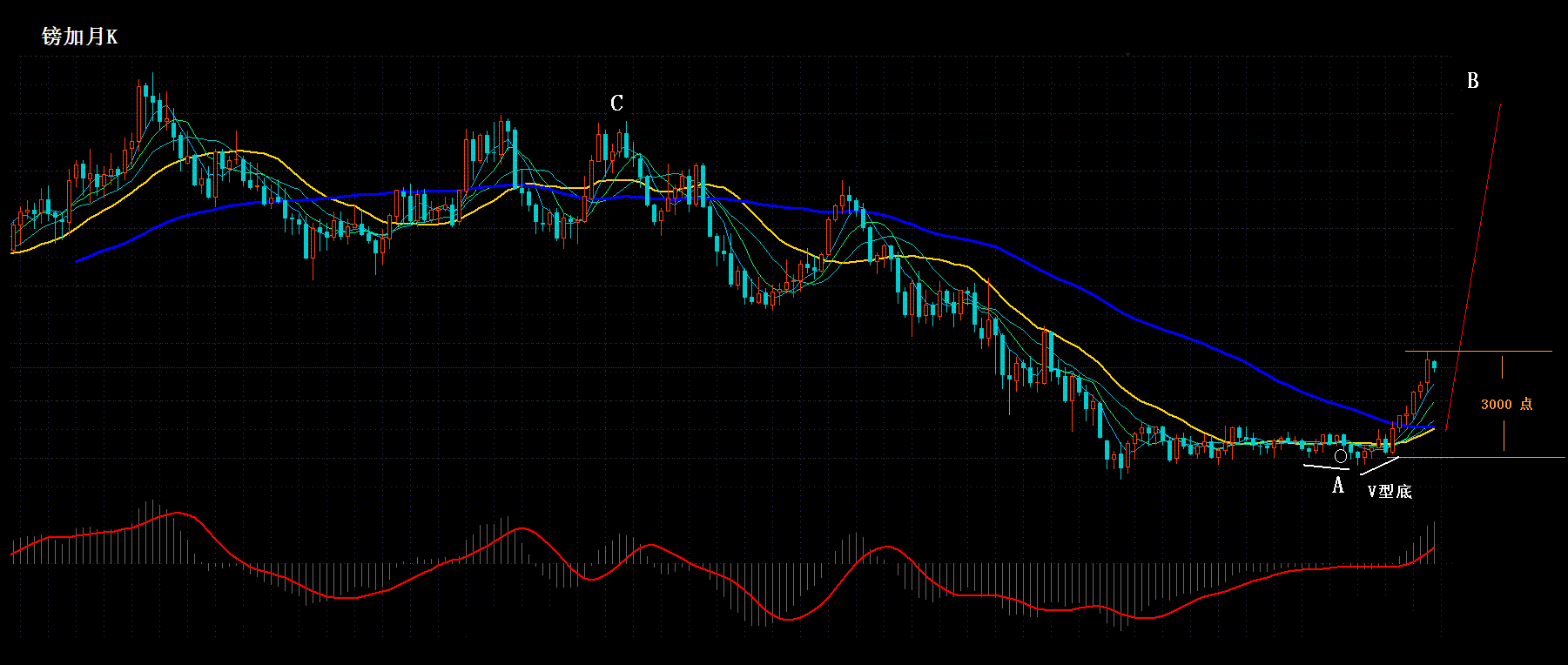The width and height of the screenshot is (1568, 665).
Task: Select the orange "3000 点" measurement label
Action: [x=1507, y=404]
